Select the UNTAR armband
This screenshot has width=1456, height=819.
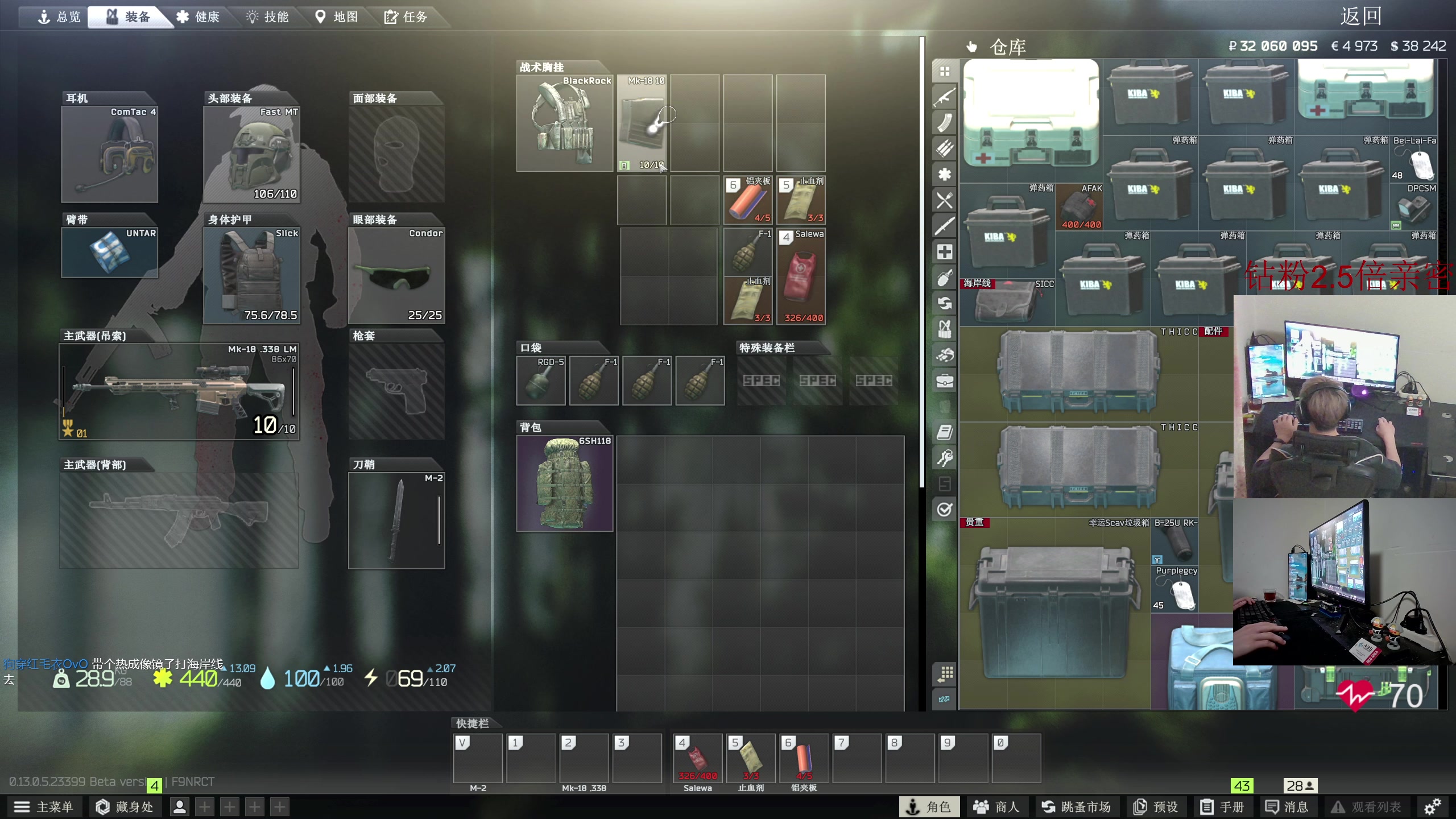click(110, 253)
